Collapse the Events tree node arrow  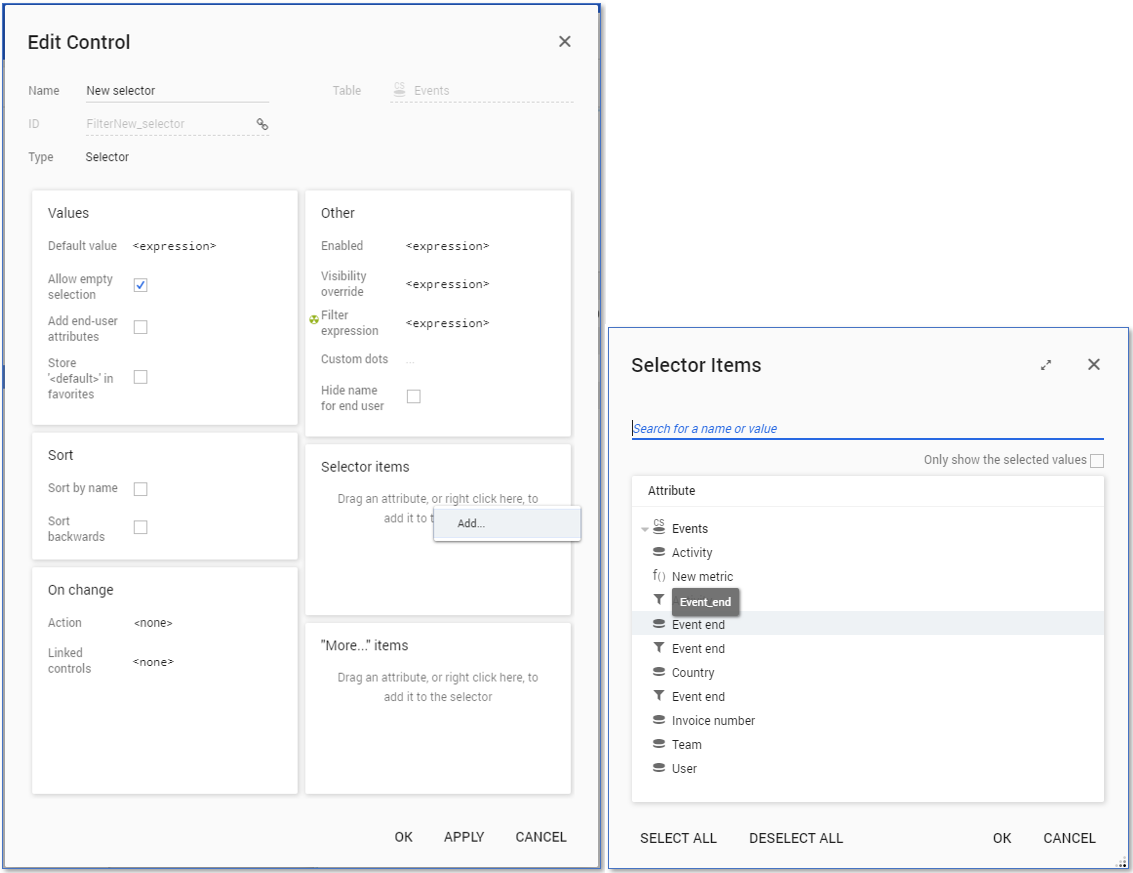tap(645, 529)
